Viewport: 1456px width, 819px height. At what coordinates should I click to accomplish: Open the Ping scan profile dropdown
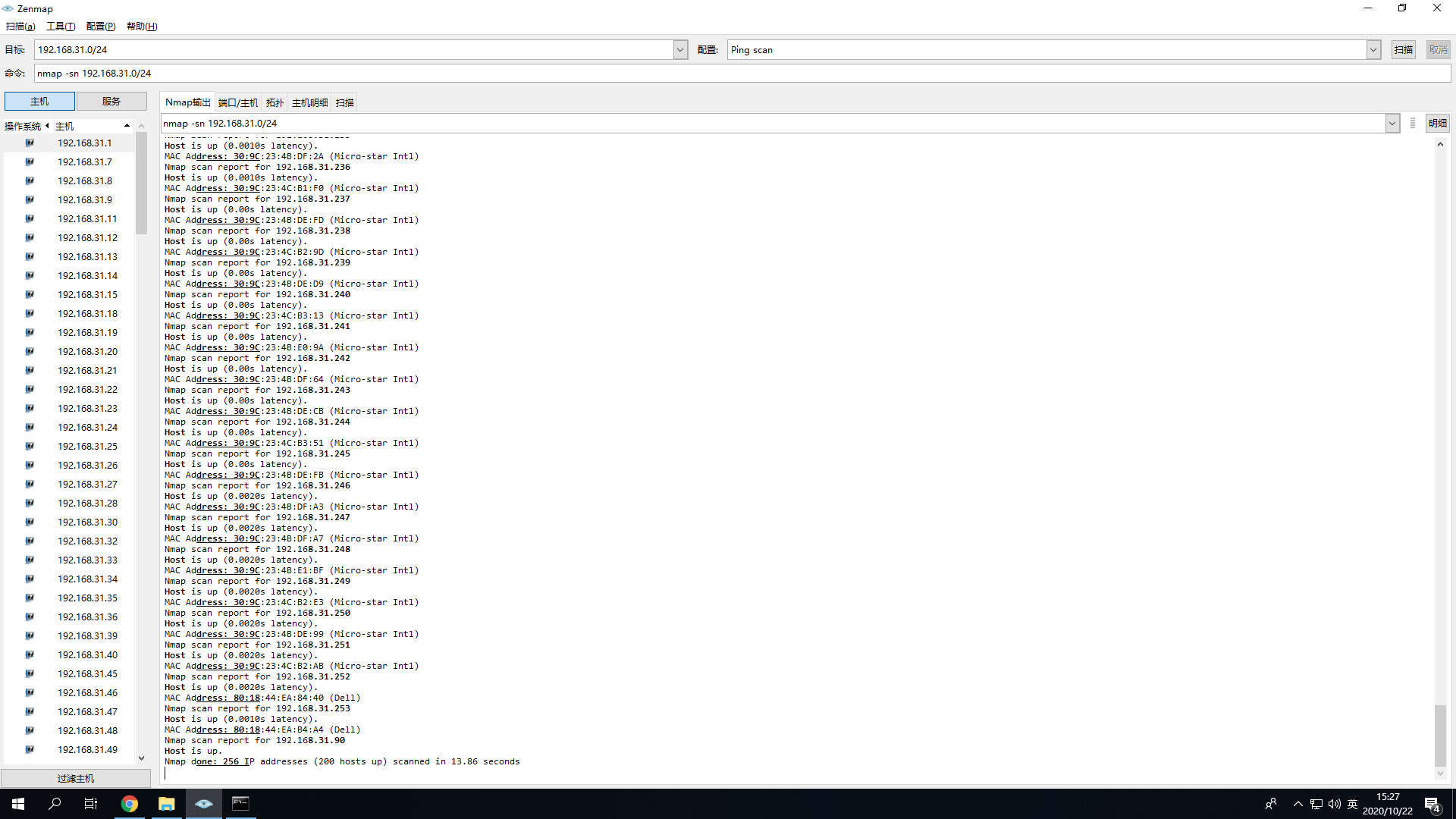point(1373,50)
